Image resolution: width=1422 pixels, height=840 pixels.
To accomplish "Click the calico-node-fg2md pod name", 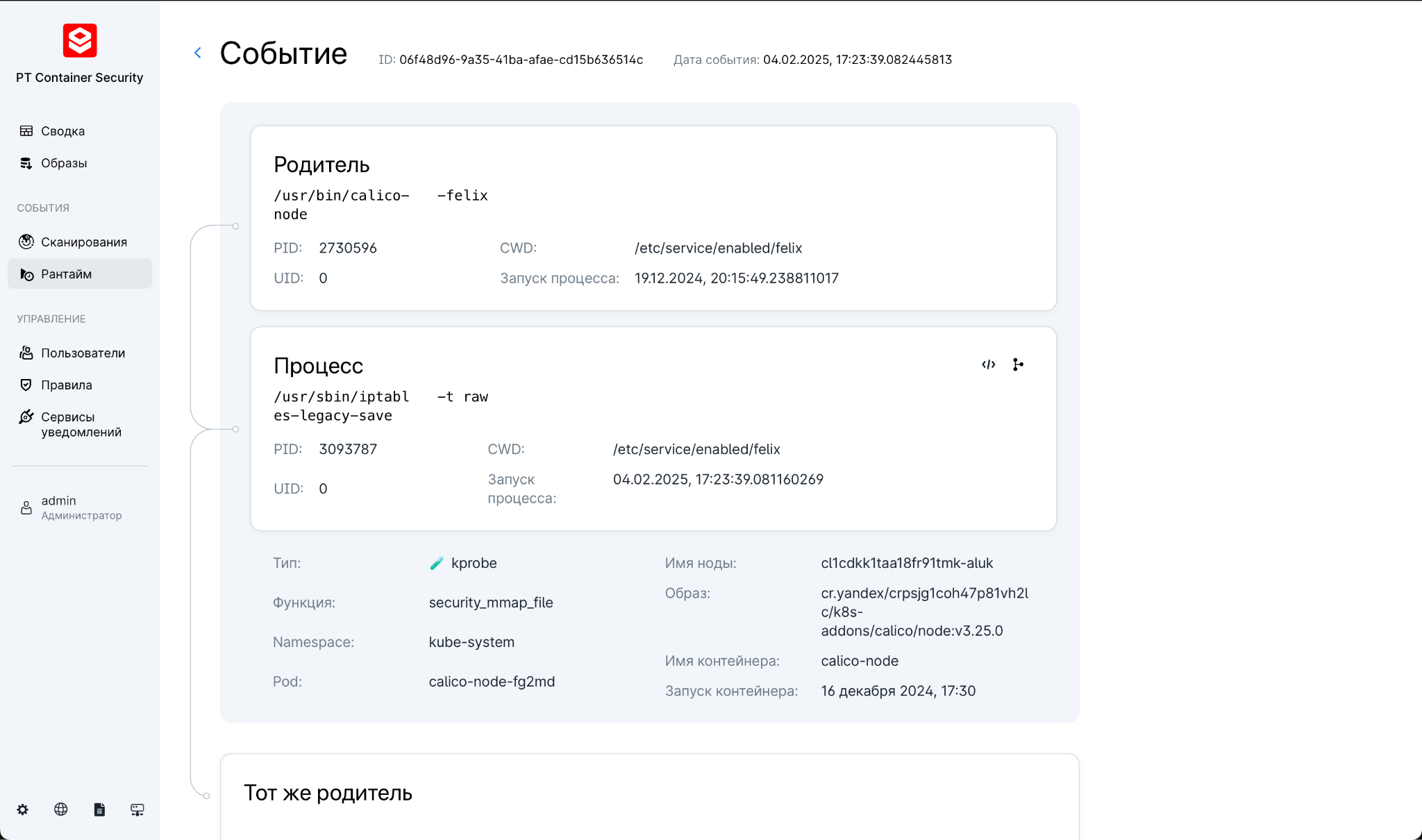I will [x=492, y=682].
